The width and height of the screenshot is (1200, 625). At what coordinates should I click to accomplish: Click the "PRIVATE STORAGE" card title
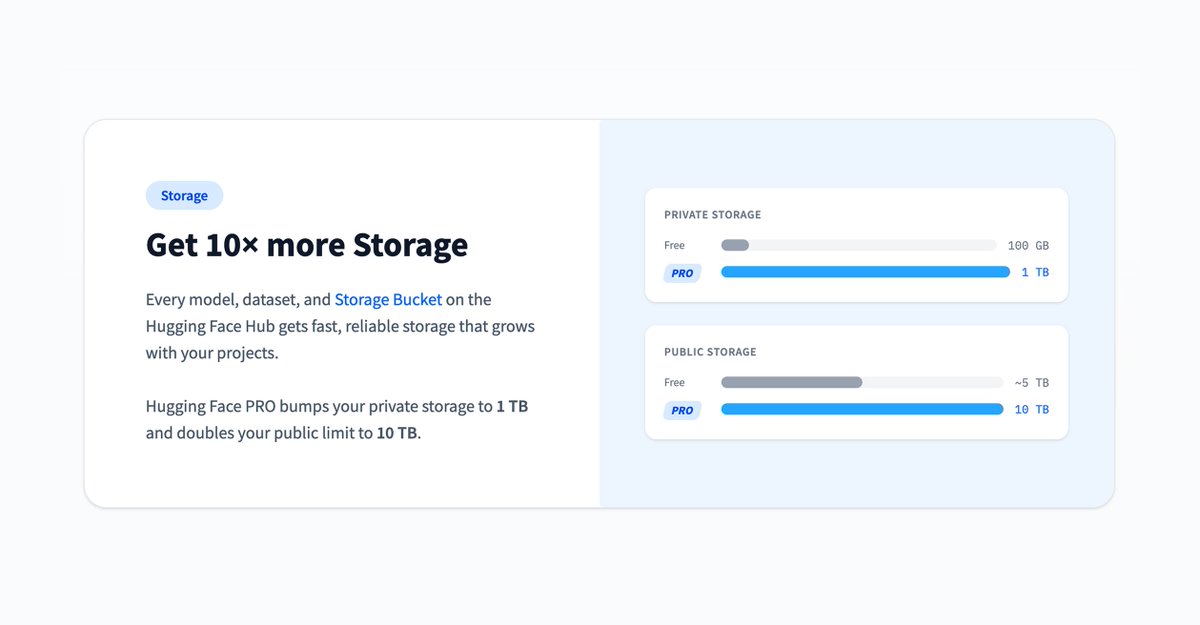[x=712, y=215]
